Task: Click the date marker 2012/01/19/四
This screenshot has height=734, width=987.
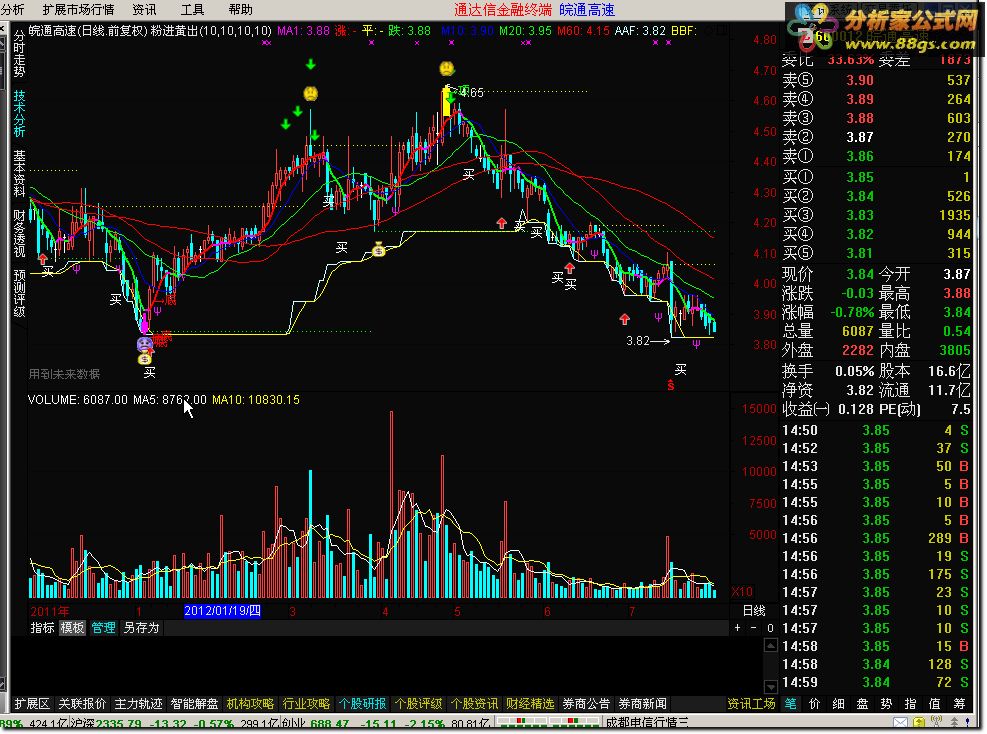Action: point(222,611)
